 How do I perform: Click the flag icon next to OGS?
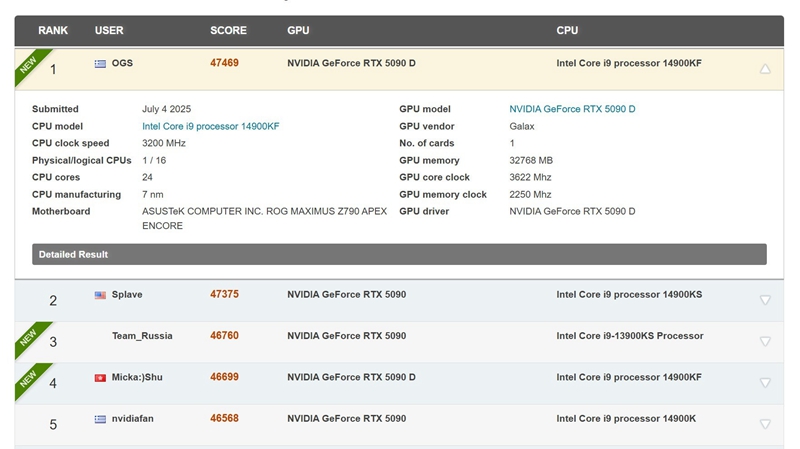tap(100, 63)
